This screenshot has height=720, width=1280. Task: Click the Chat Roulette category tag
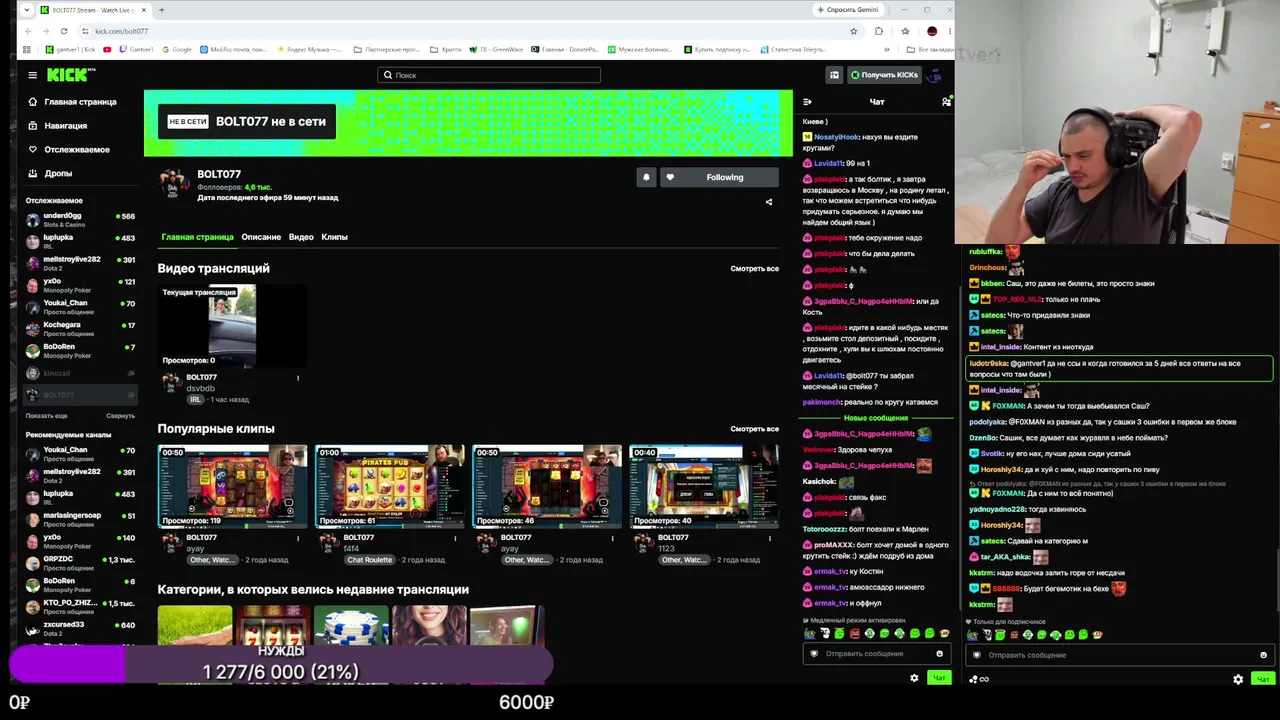tap(369, 560)
